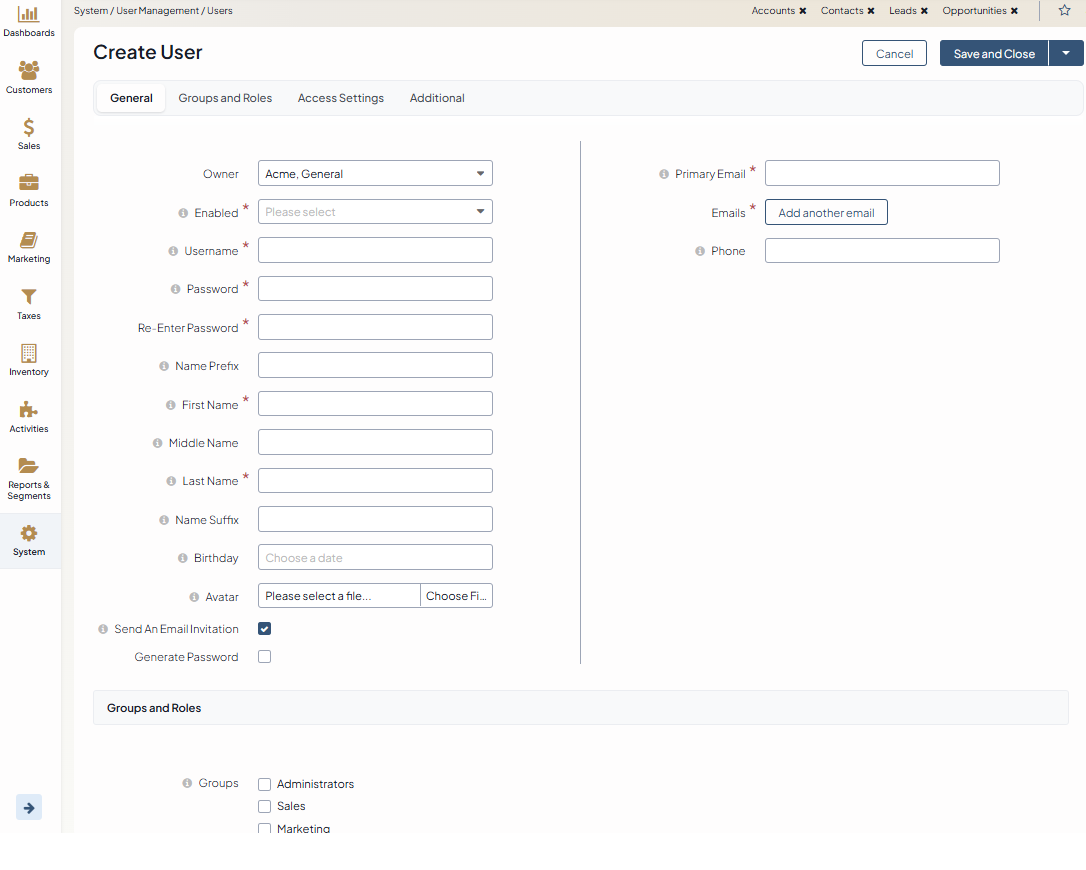The height and width of the screenshot is (870, 1086).
Task: Click the Sales dollar icon
Action: 29,127
